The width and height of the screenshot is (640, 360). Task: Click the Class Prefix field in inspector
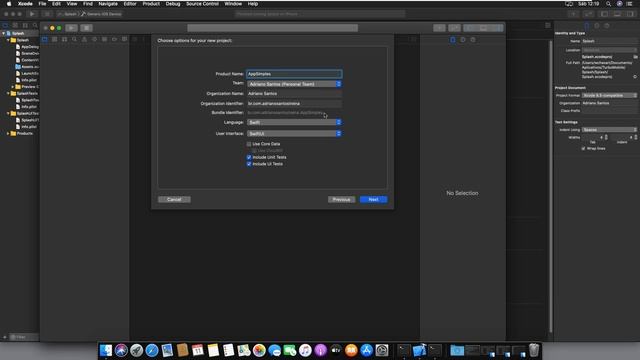[609, 111]
